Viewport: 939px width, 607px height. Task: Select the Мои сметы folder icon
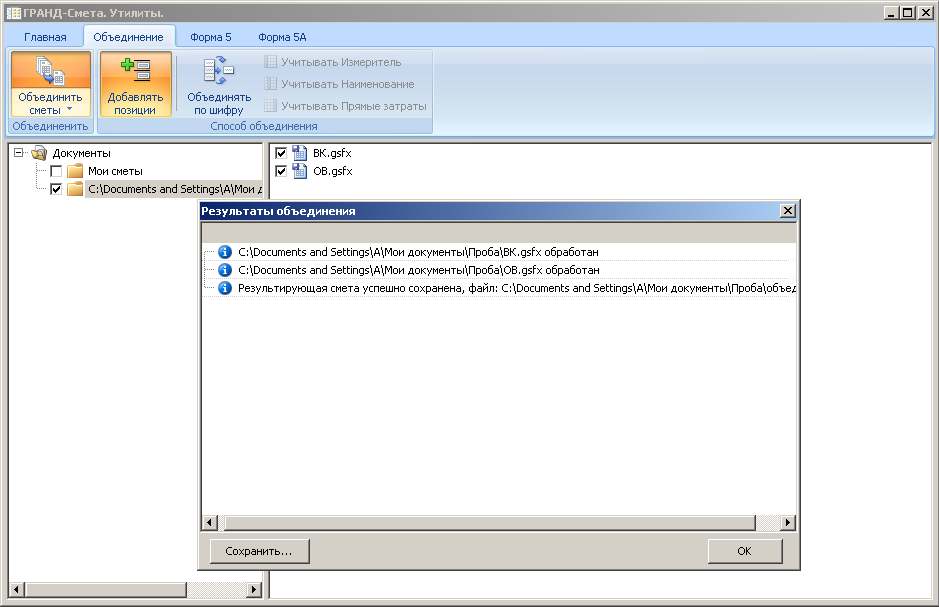[x=75, y=171]
